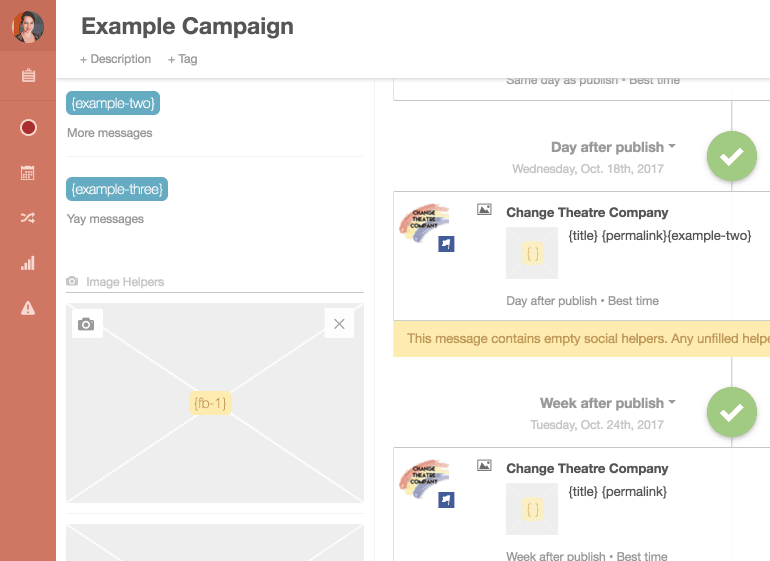The image size is (770, 561).
Task: Open the clipboard icon in the sidebar
Action: (28, 76)
